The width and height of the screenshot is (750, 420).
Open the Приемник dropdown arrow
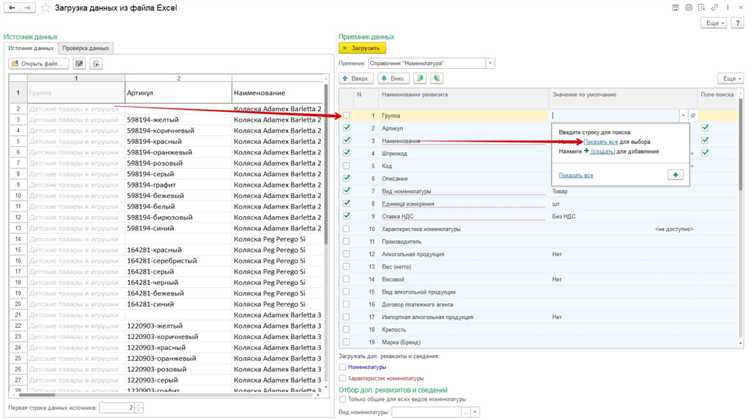pos(490,63)
